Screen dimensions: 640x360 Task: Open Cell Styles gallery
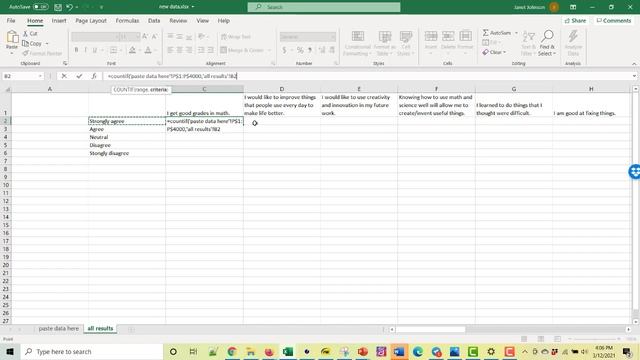click(405, 43)
